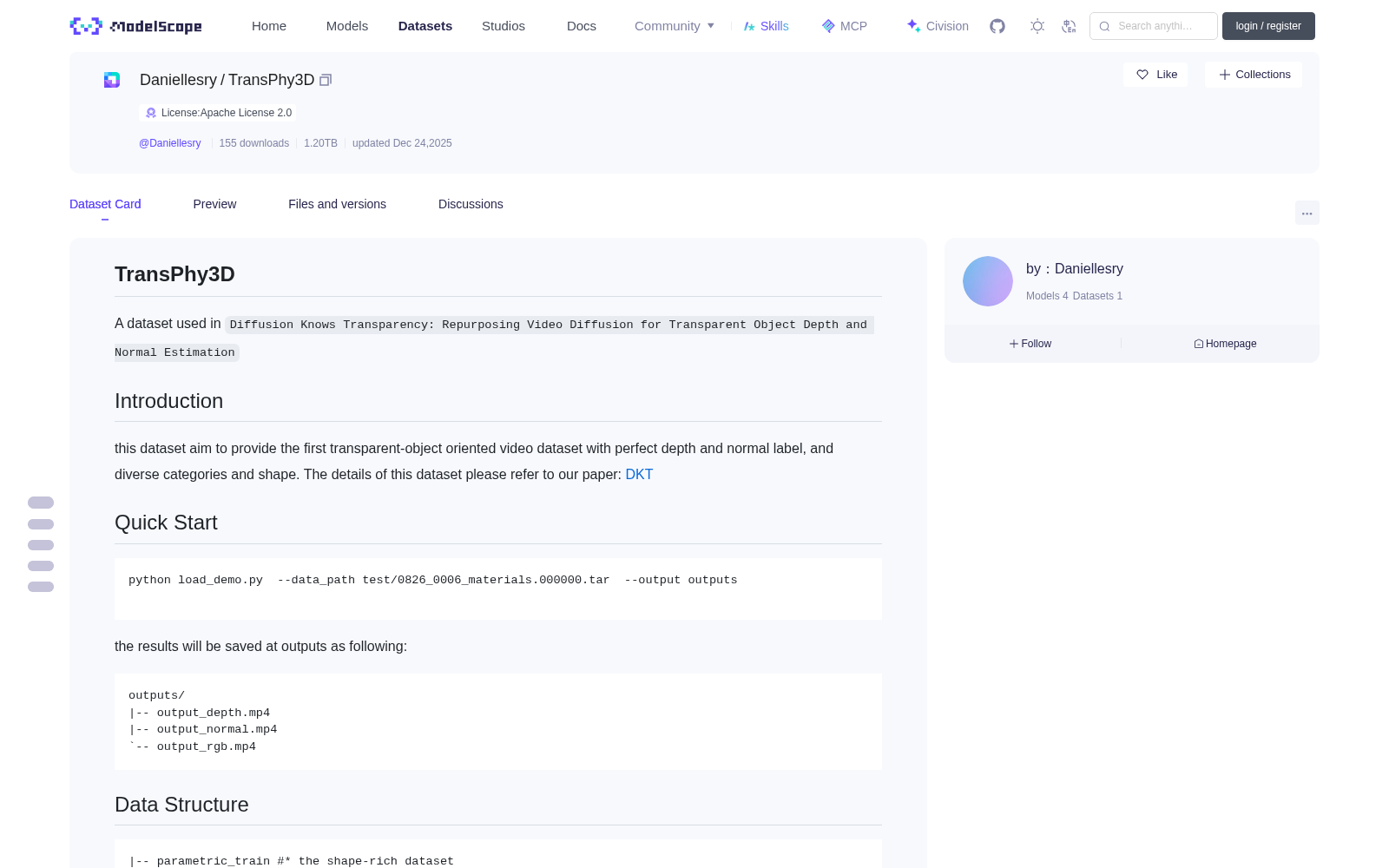Click the magnifier icon in search box
This screenshot has width=1389, height=868.
tap(1104, 26)
